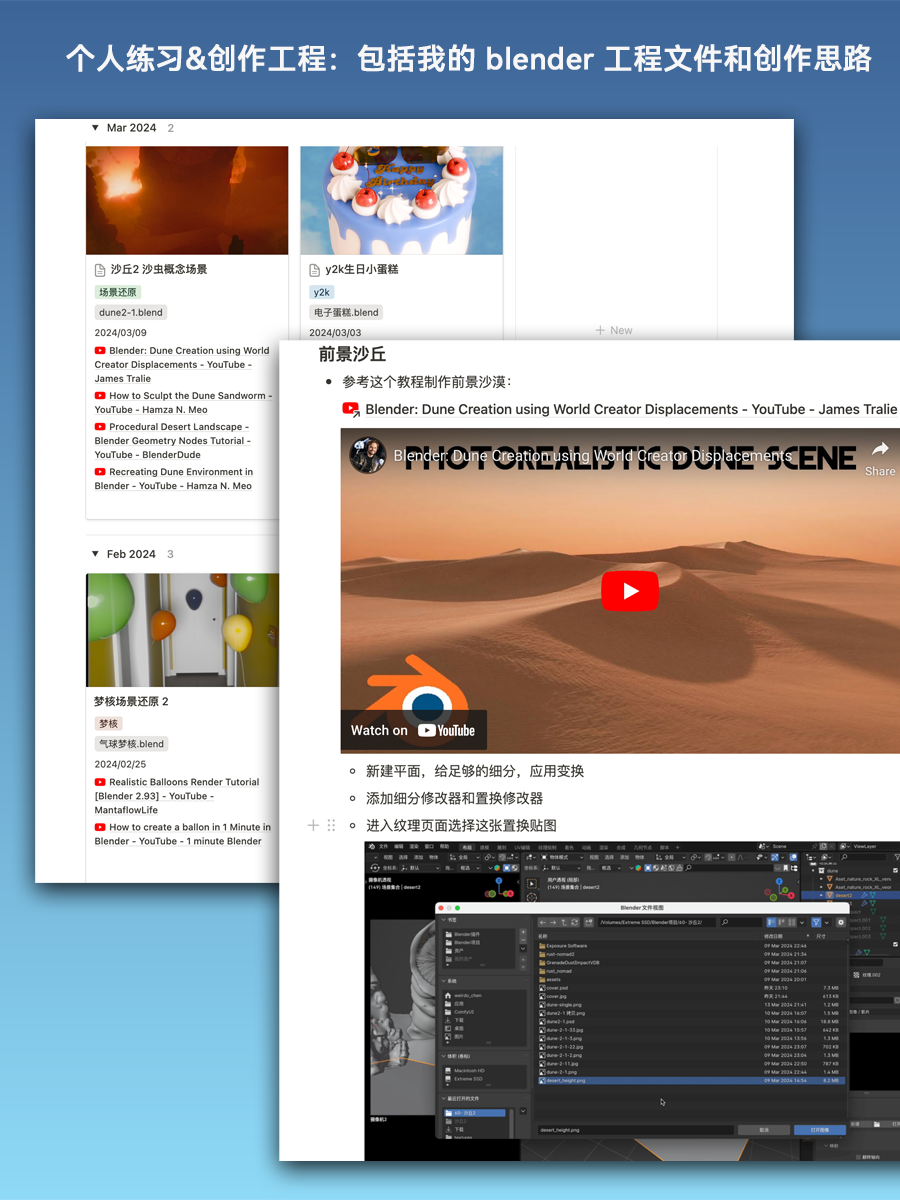Open filter settings dropdown arrow beside funnel
Screen dimensions: 900x1200
pyautogui.click(x=827, y=922)
